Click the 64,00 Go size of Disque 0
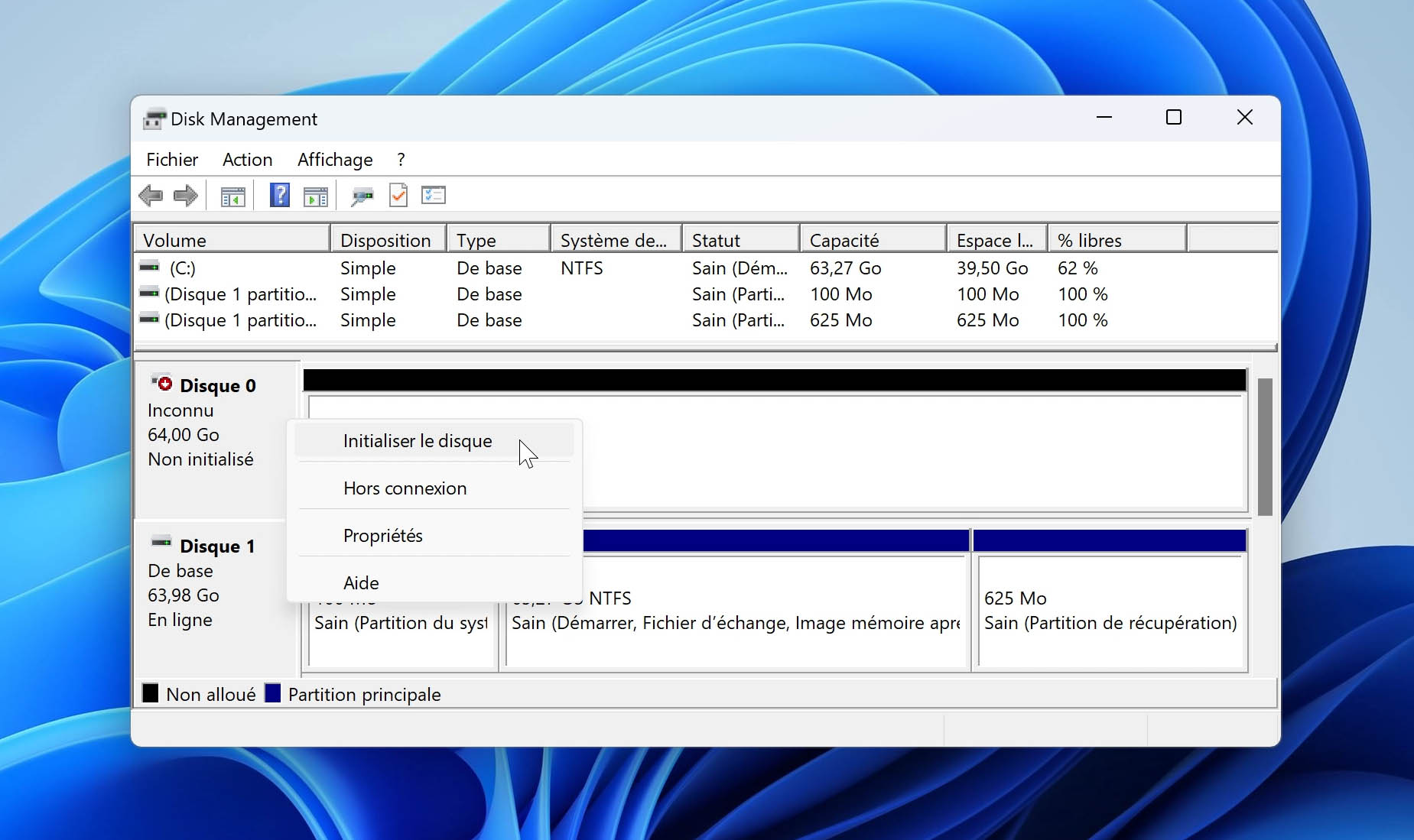 184,435
